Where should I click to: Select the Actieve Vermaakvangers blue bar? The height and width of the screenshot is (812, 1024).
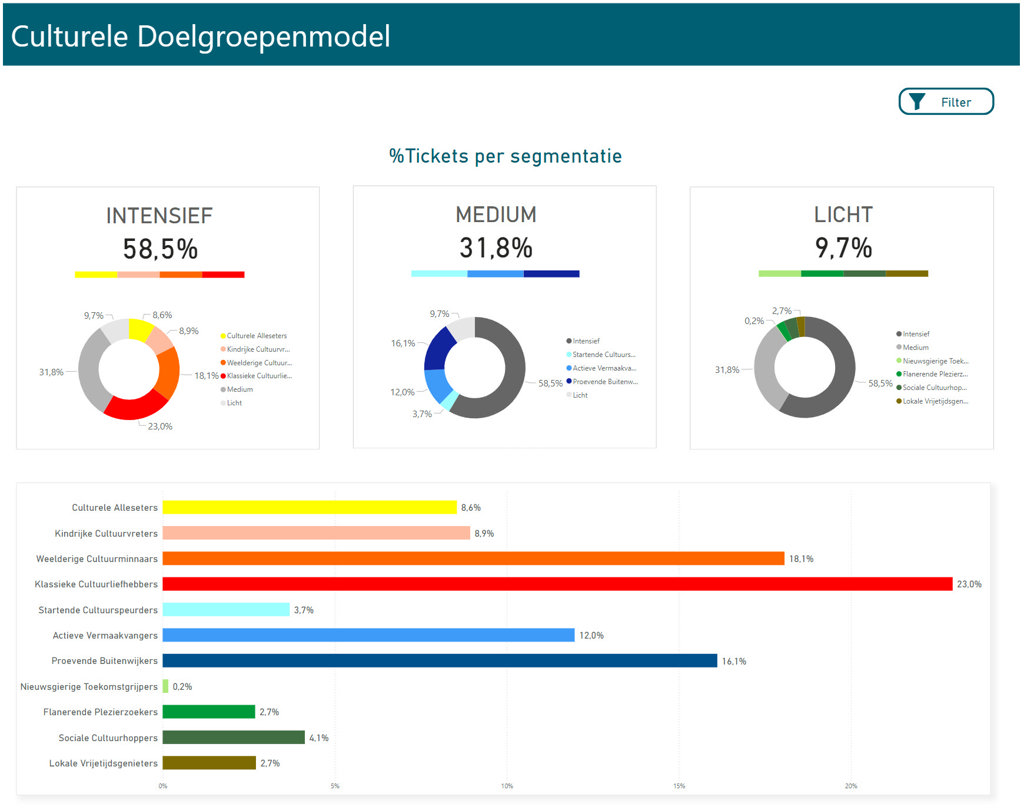pos(368,635)
